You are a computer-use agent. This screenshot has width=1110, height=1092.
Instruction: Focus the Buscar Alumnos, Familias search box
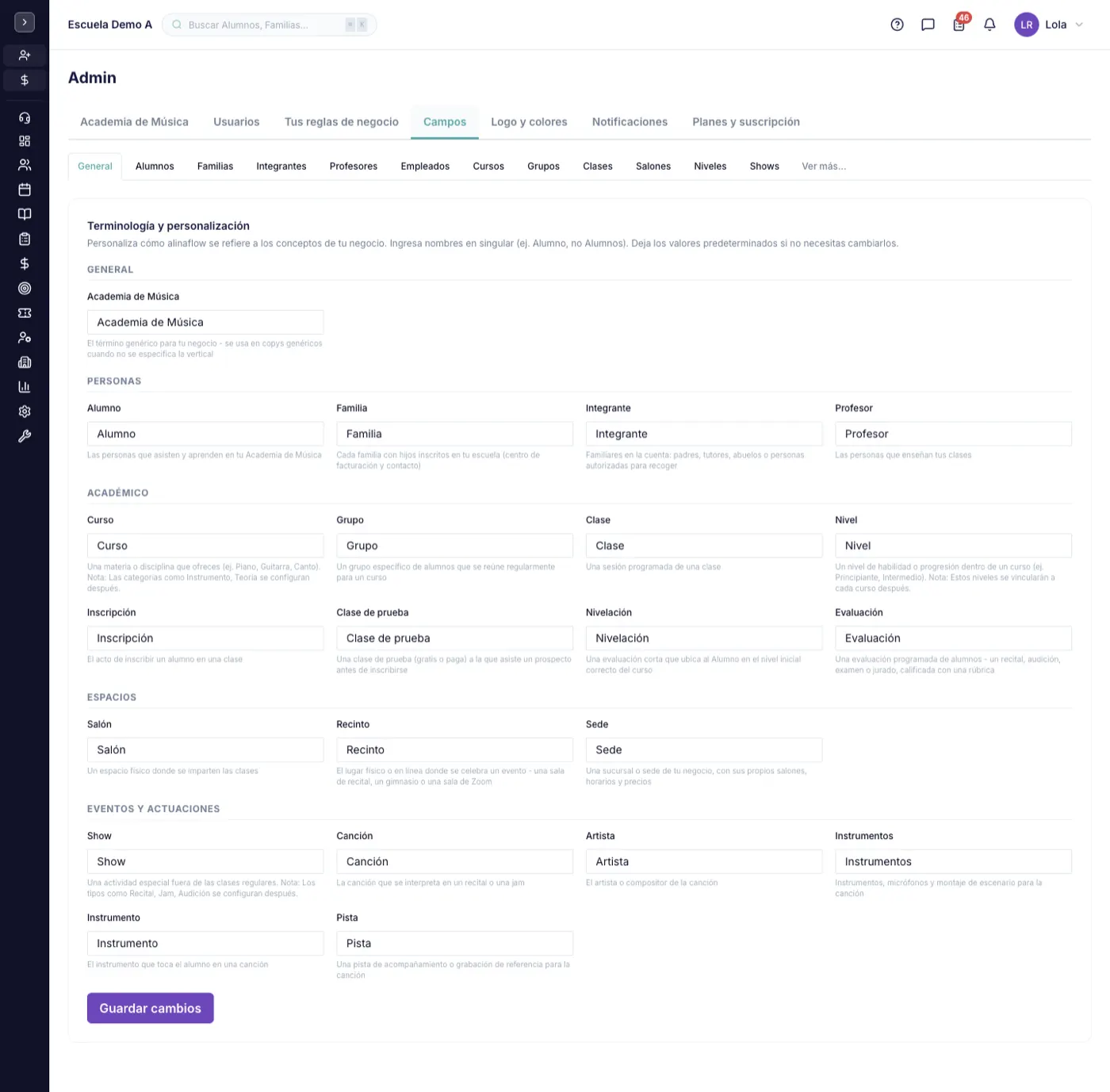click(x=270, y=25)
